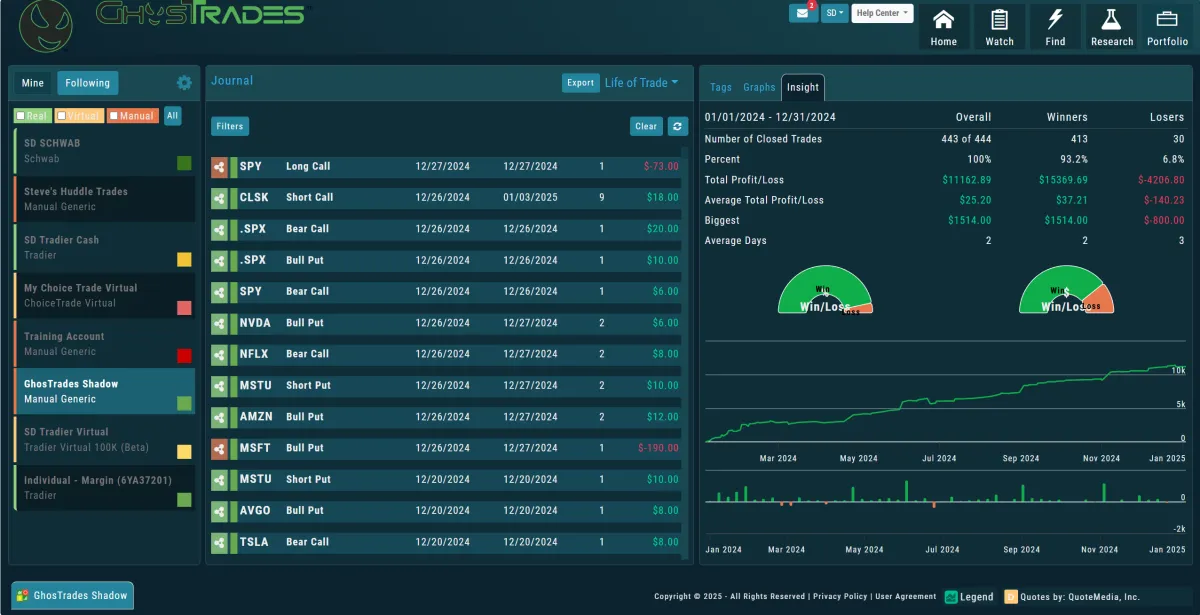Click share icon for TSLA Bear Call
This screenshot has height=615, width=1200.
[x=219, y=542]
